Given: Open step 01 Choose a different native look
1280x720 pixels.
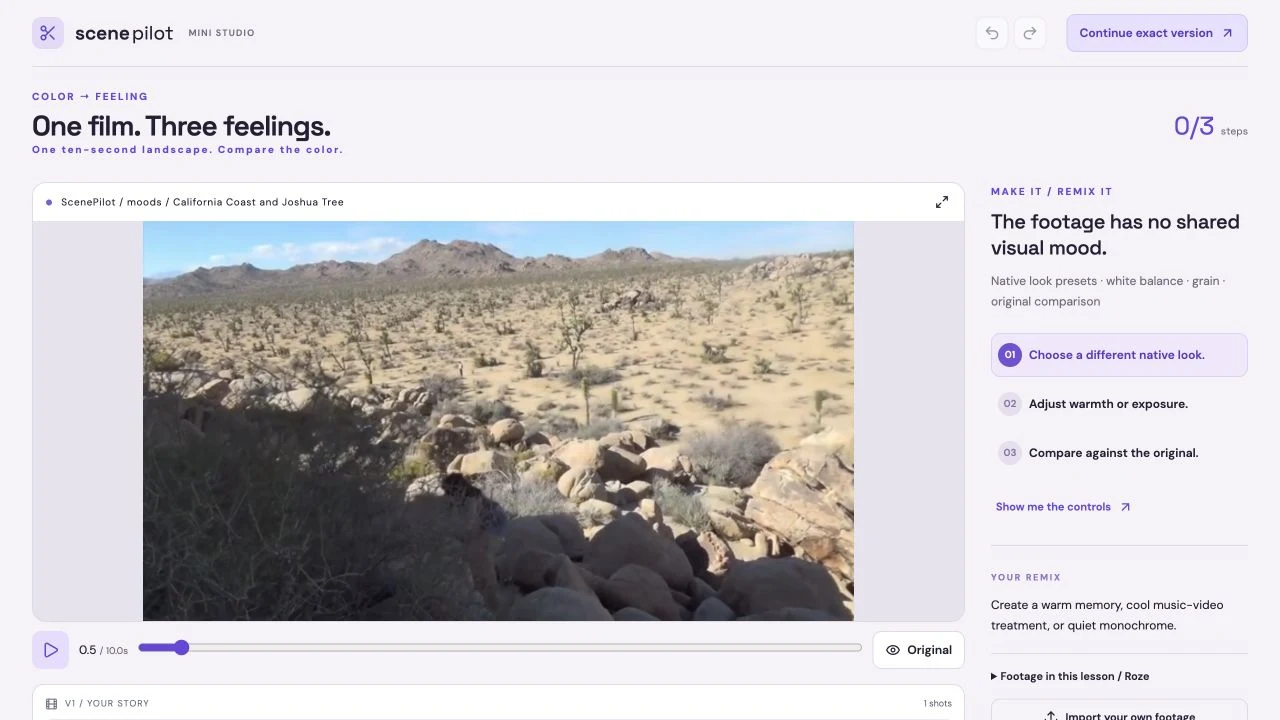Looking at the screenshot, I should (1119, 355).
